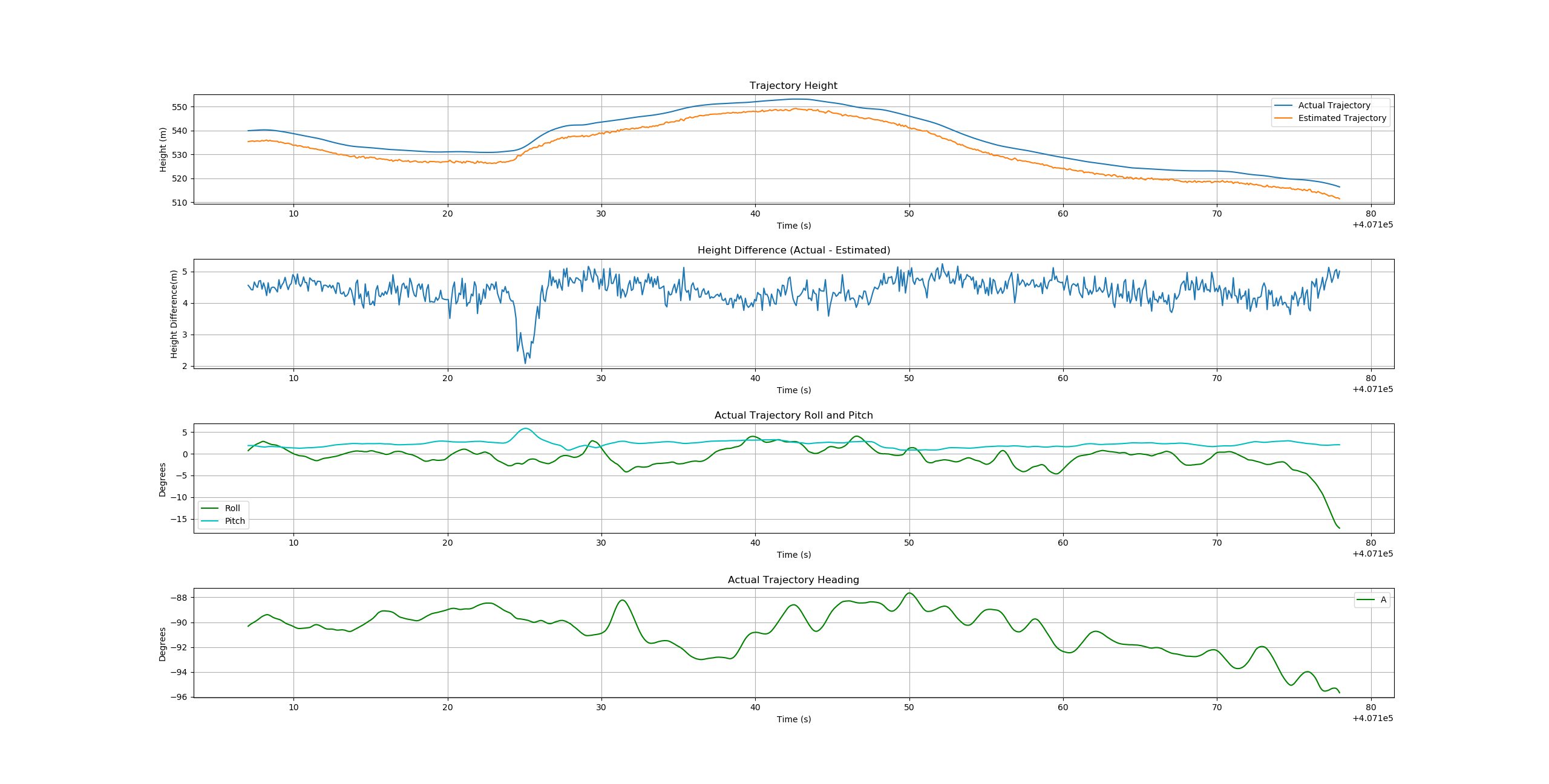Click the 'Height Difference(m)' y-axis label
The width and height of the screenshot is (1549, 784).
click(x=174, y=314)
